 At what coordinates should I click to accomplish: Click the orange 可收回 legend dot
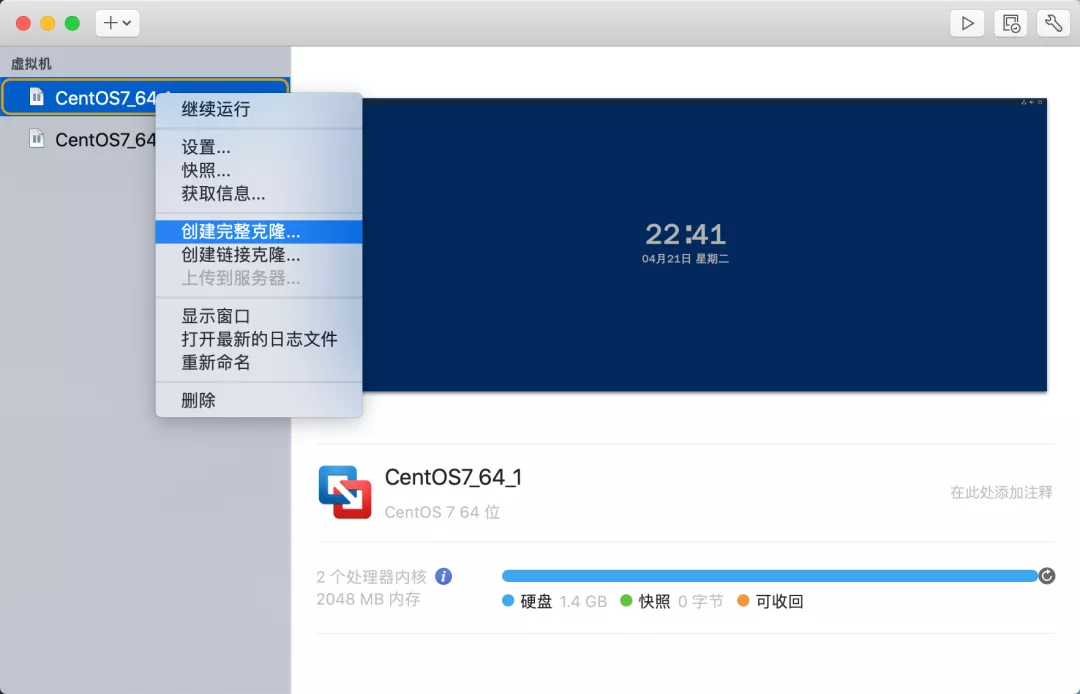743,600
